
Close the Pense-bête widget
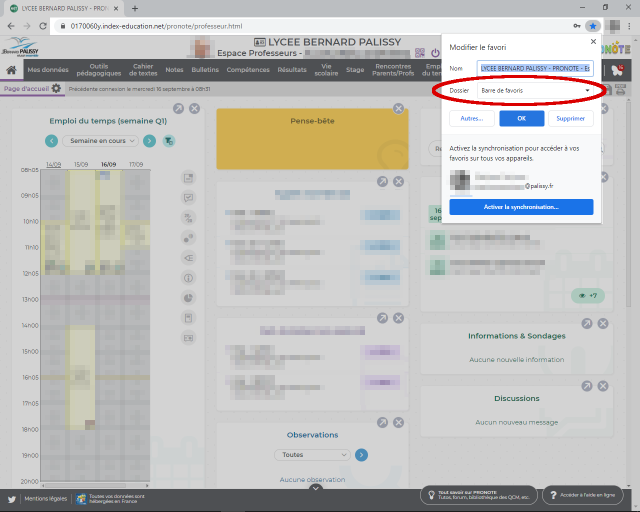[398, 108]
